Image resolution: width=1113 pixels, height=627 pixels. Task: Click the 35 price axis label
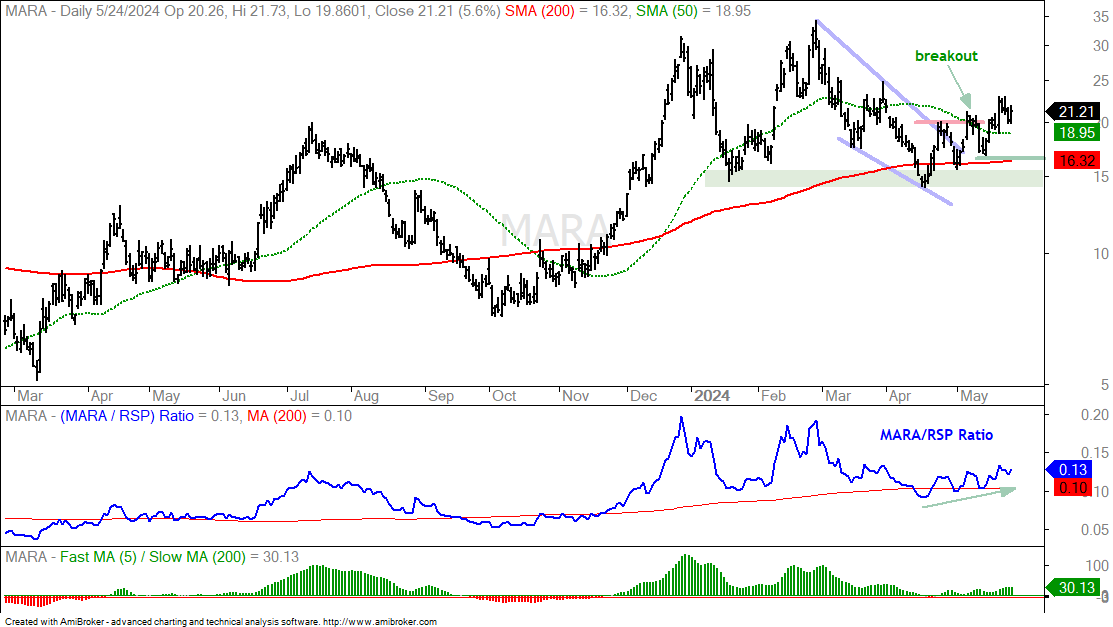(1100, 19)
